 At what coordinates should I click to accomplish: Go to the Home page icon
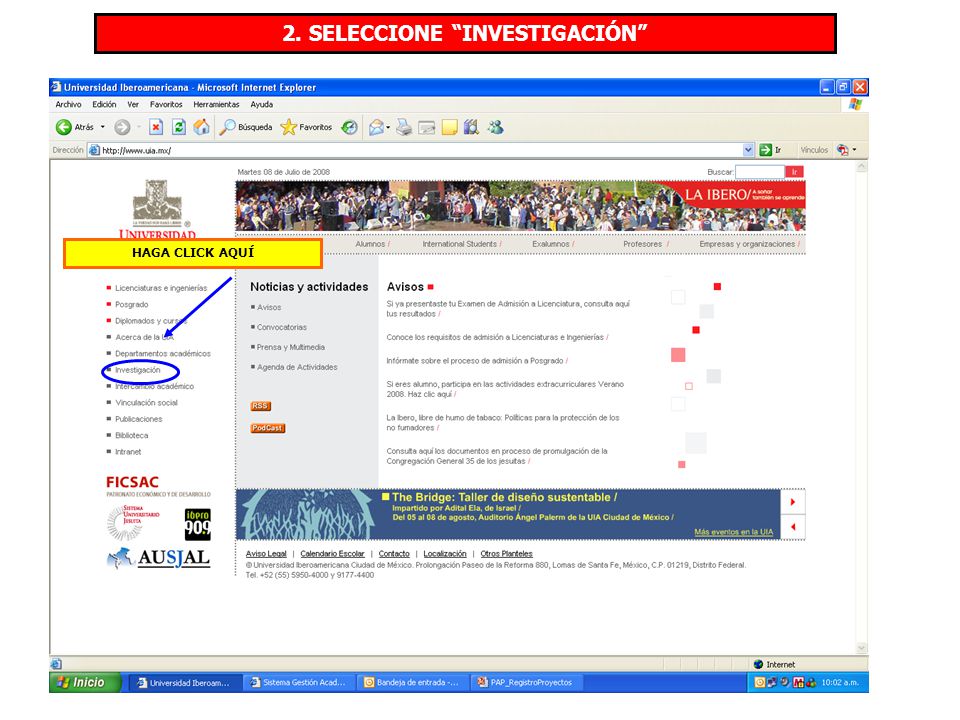pyautogui.click(x=201, y=127)
